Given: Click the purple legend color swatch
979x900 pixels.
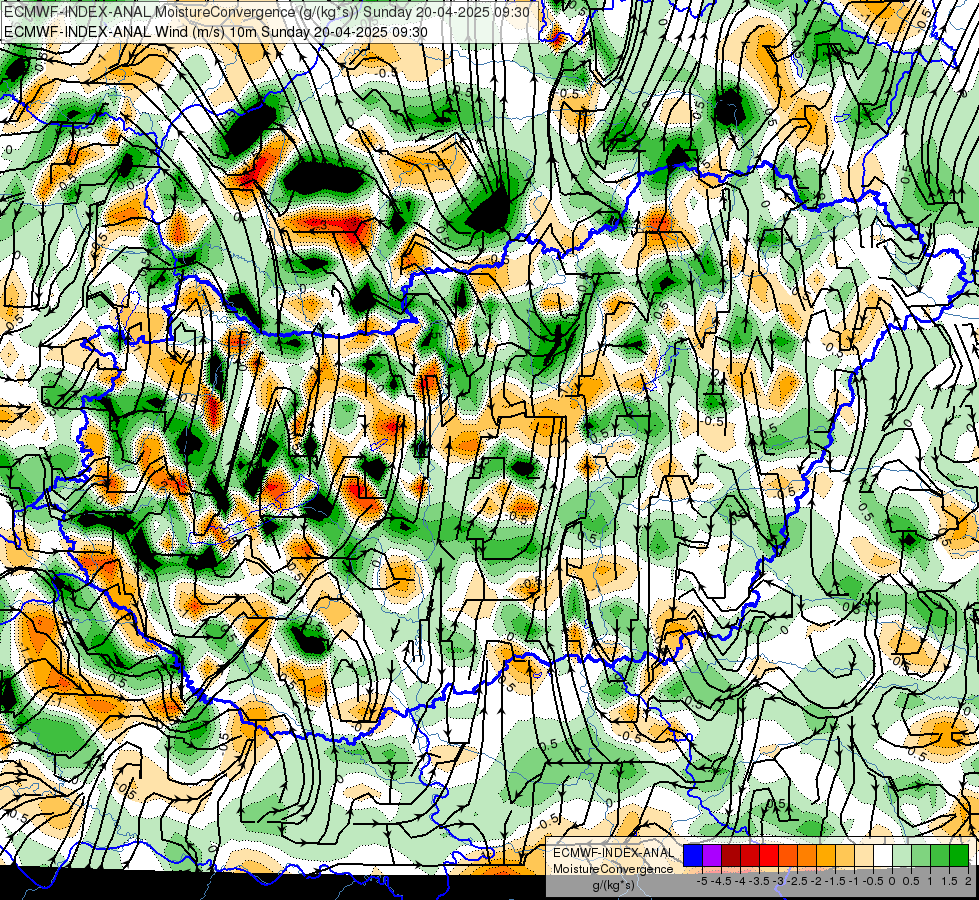Looking at the screenshot, I should 712,856.
